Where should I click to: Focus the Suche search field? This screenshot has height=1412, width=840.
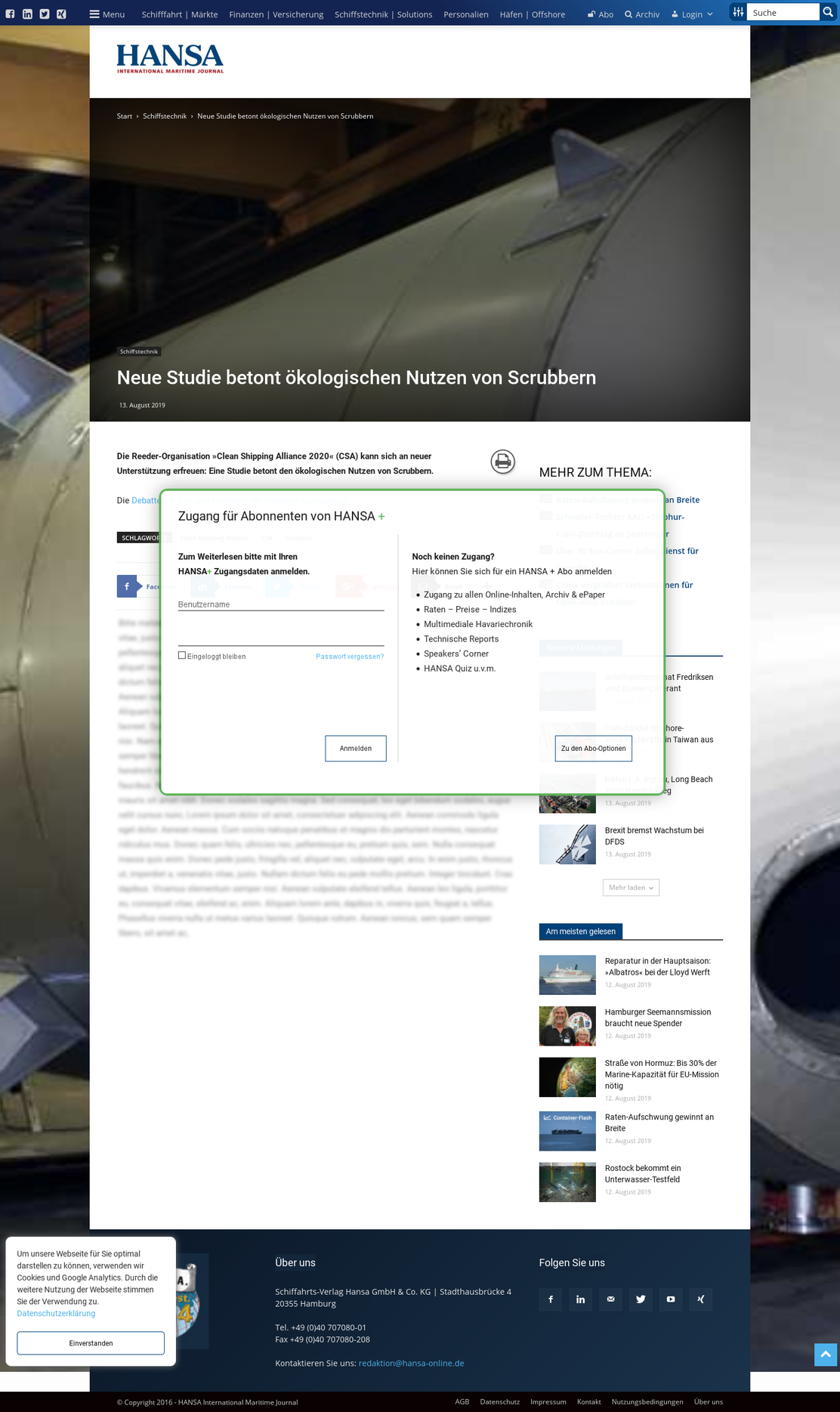coord(785,12)
